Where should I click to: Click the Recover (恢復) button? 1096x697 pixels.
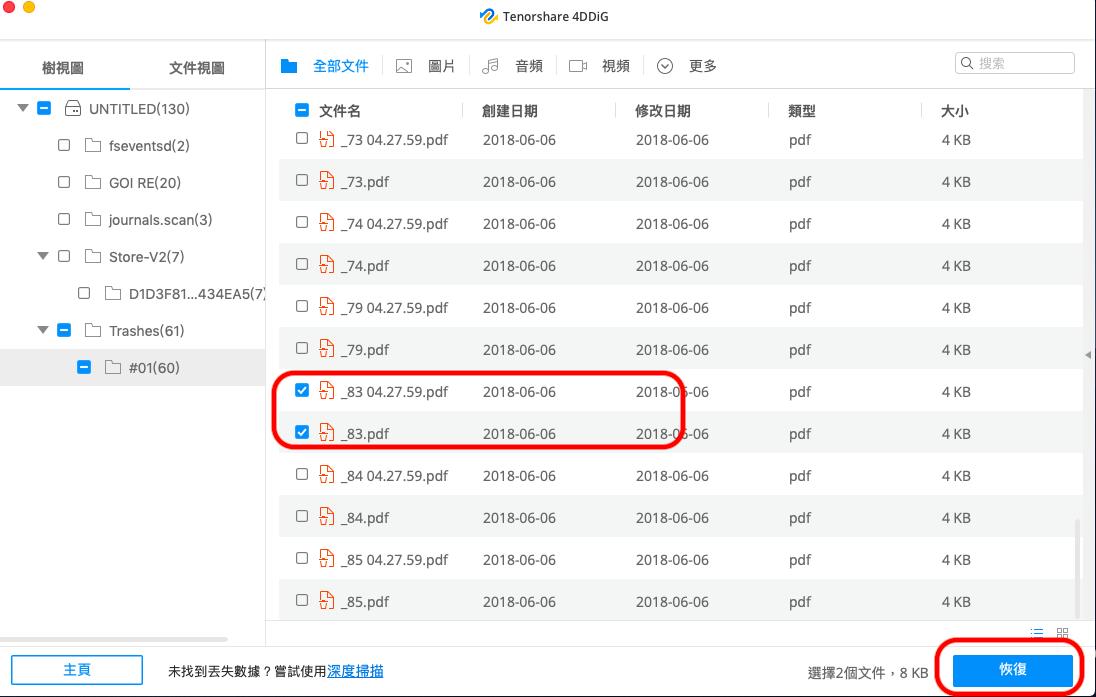[x=1013, y=670]
